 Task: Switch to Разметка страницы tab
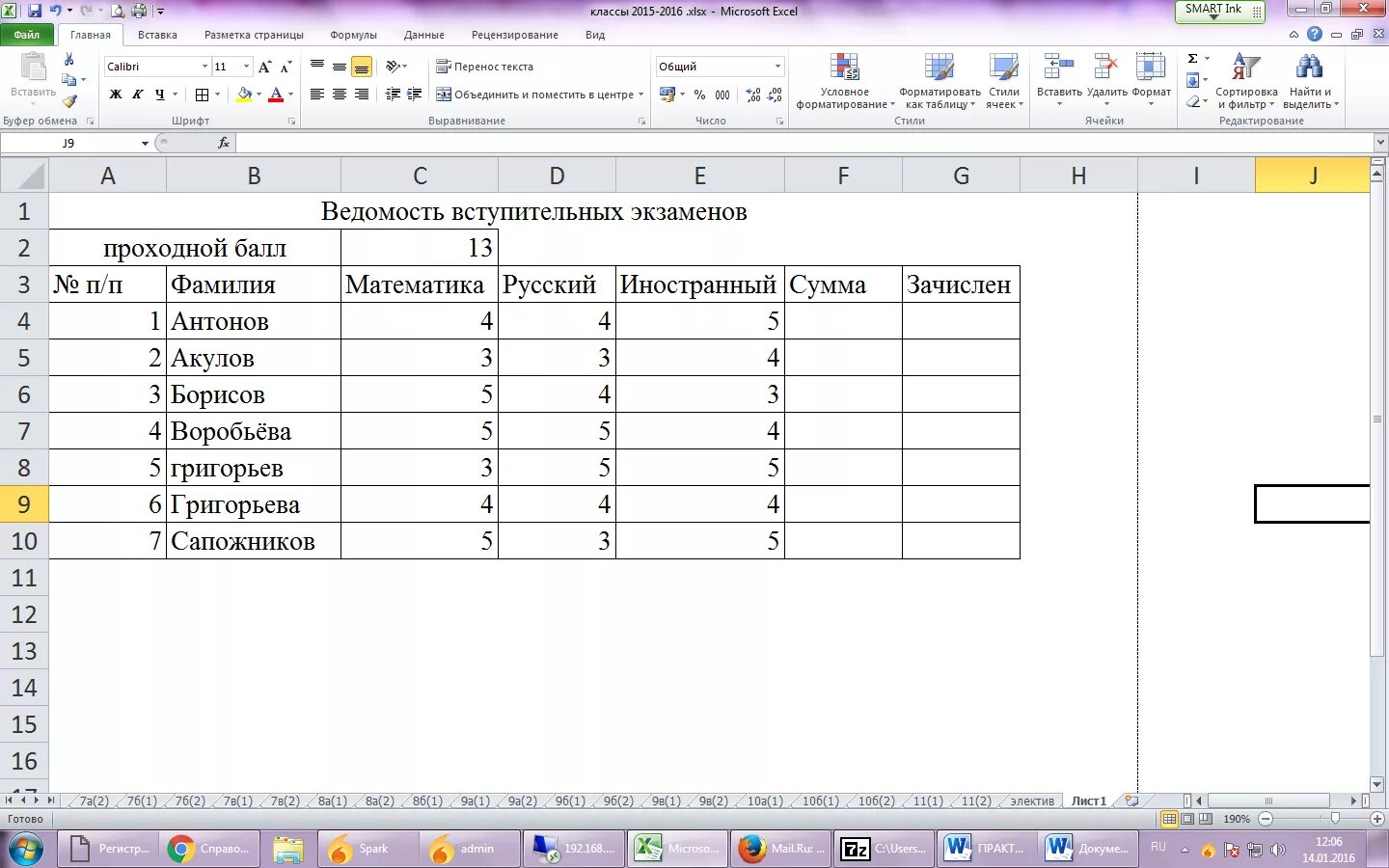[254, 35]
